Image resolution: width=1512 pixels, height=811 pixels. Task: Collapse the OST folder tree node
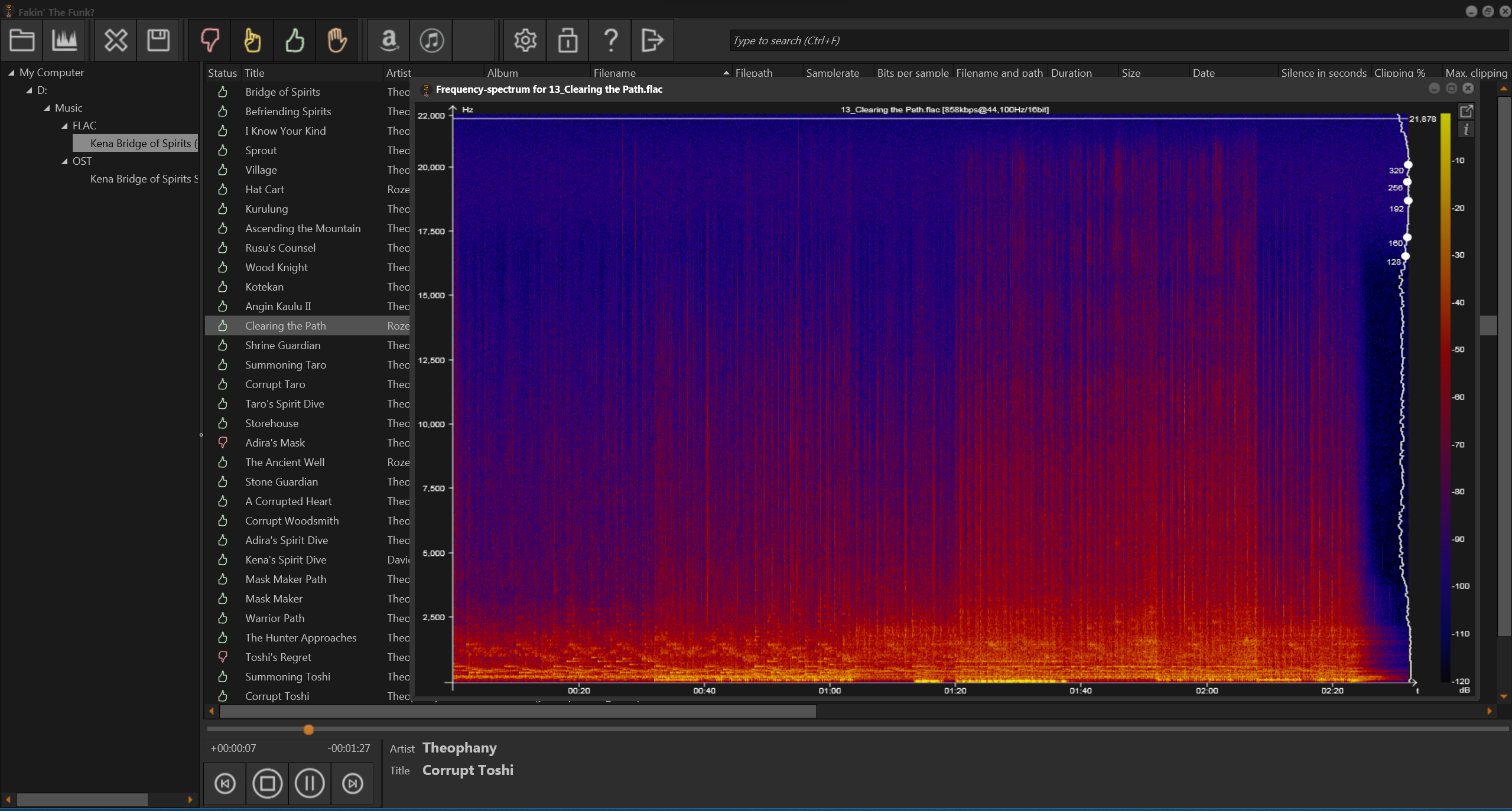coord(65,161)
